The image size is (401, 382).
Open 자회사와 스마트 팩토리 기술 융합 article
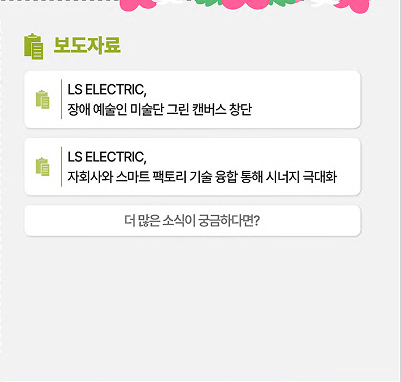coord(193,167)
